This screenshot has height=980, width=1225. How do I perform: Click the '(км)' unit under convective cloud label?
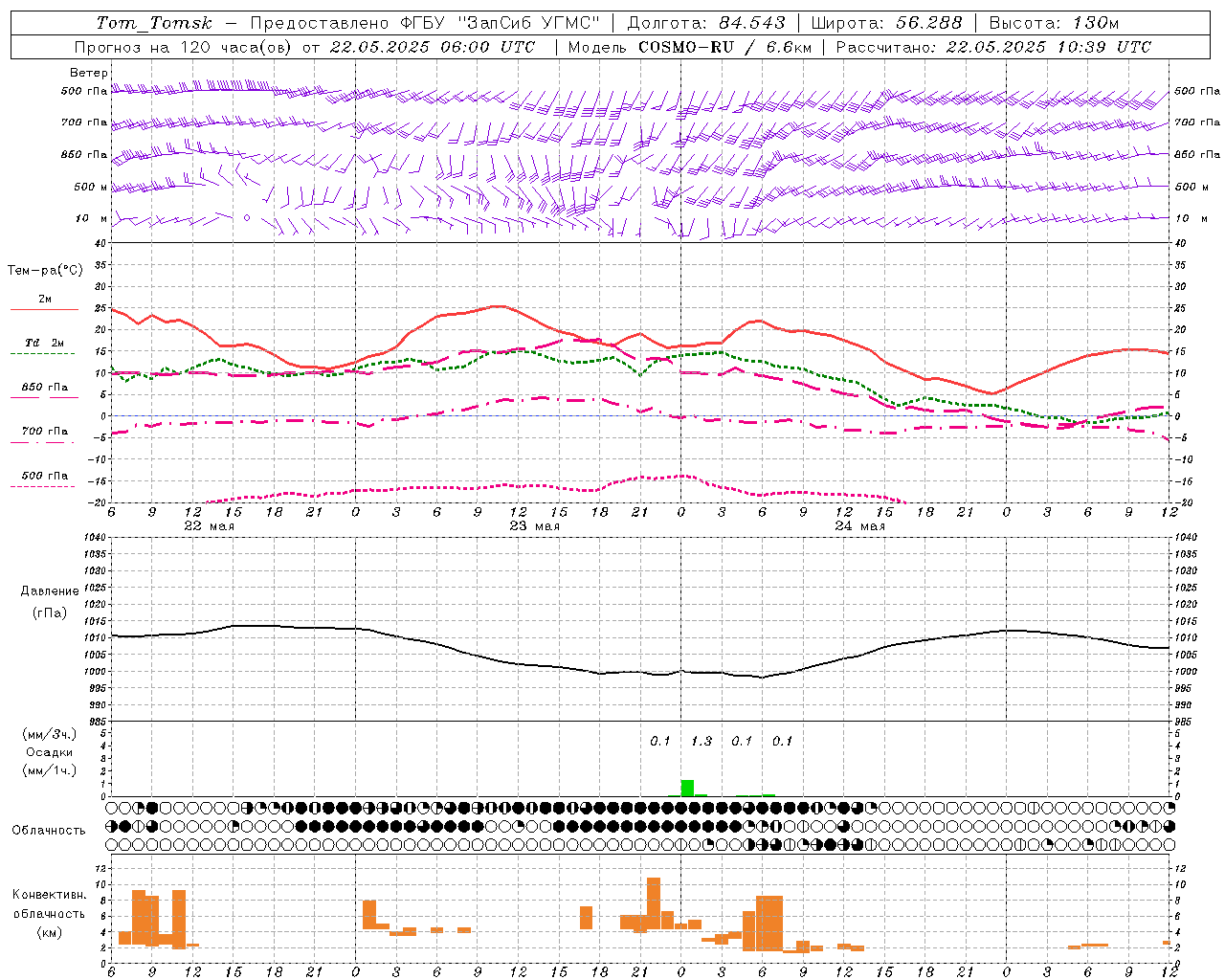click(50, 931)
